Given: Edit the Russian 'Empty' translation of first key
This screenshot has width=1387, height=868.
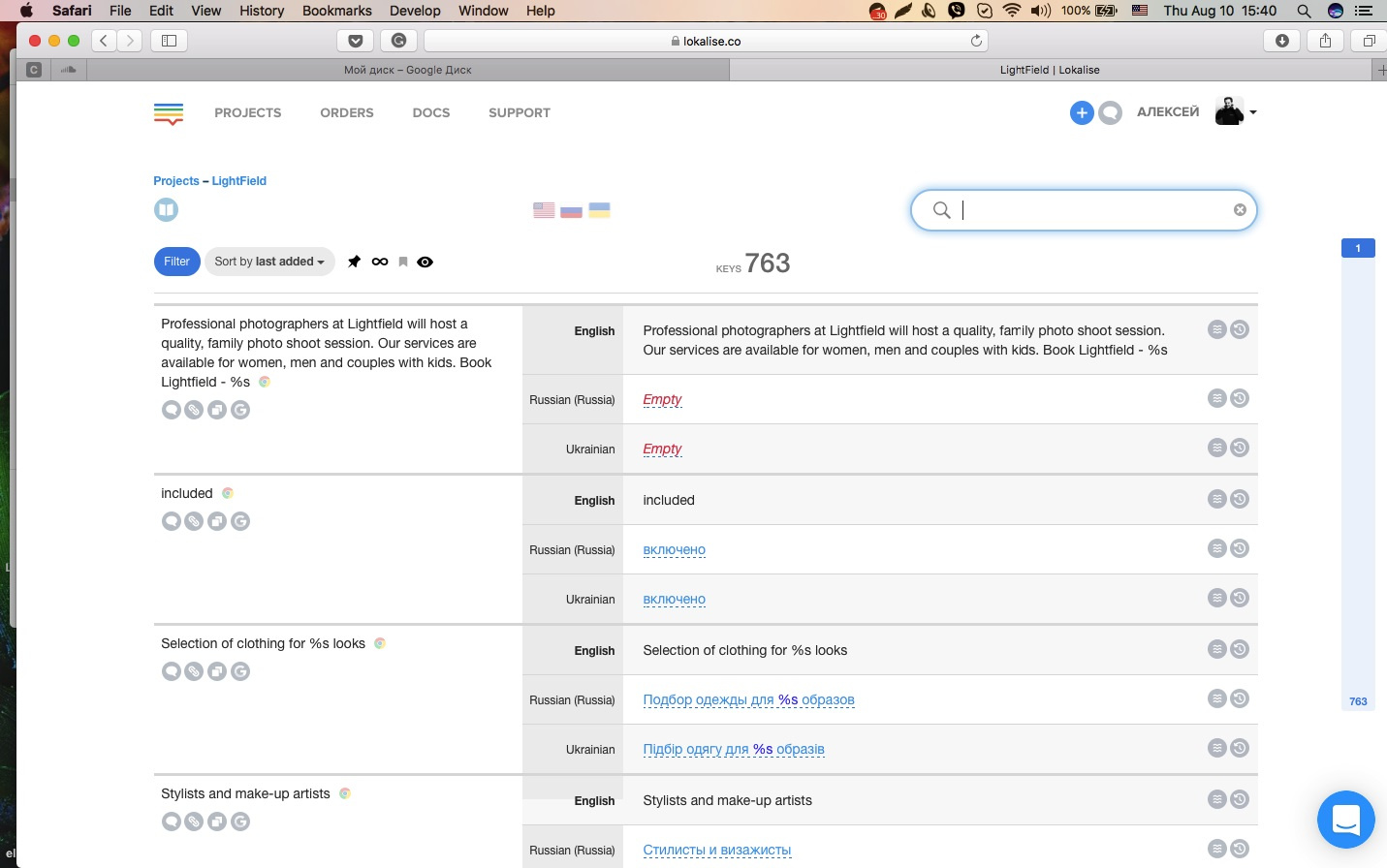Looking at the screenshot, I should 663,399.
